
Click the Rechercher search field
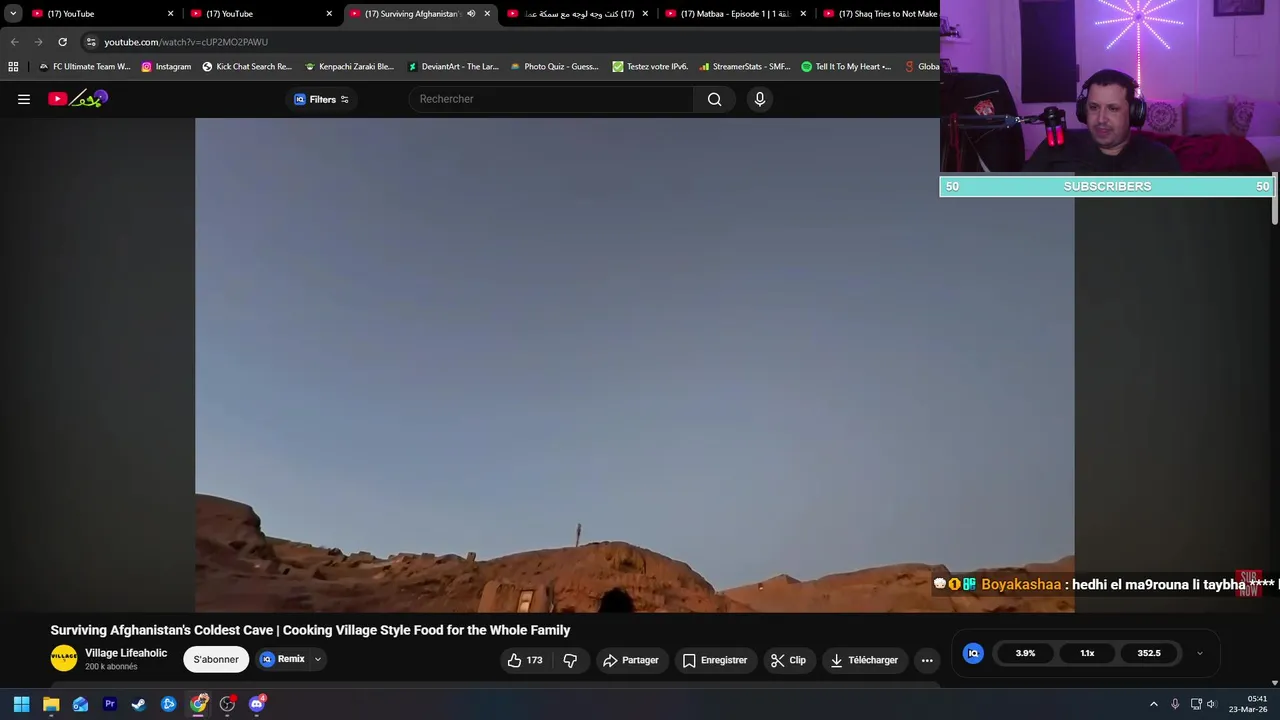tap(551, 99)
